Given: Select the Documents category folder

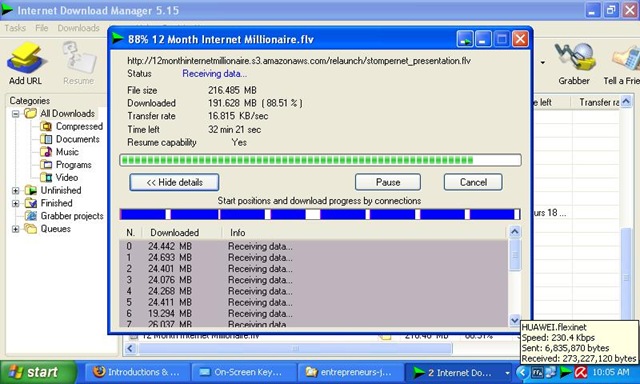Looking at the screenshot, I should 70,139.
